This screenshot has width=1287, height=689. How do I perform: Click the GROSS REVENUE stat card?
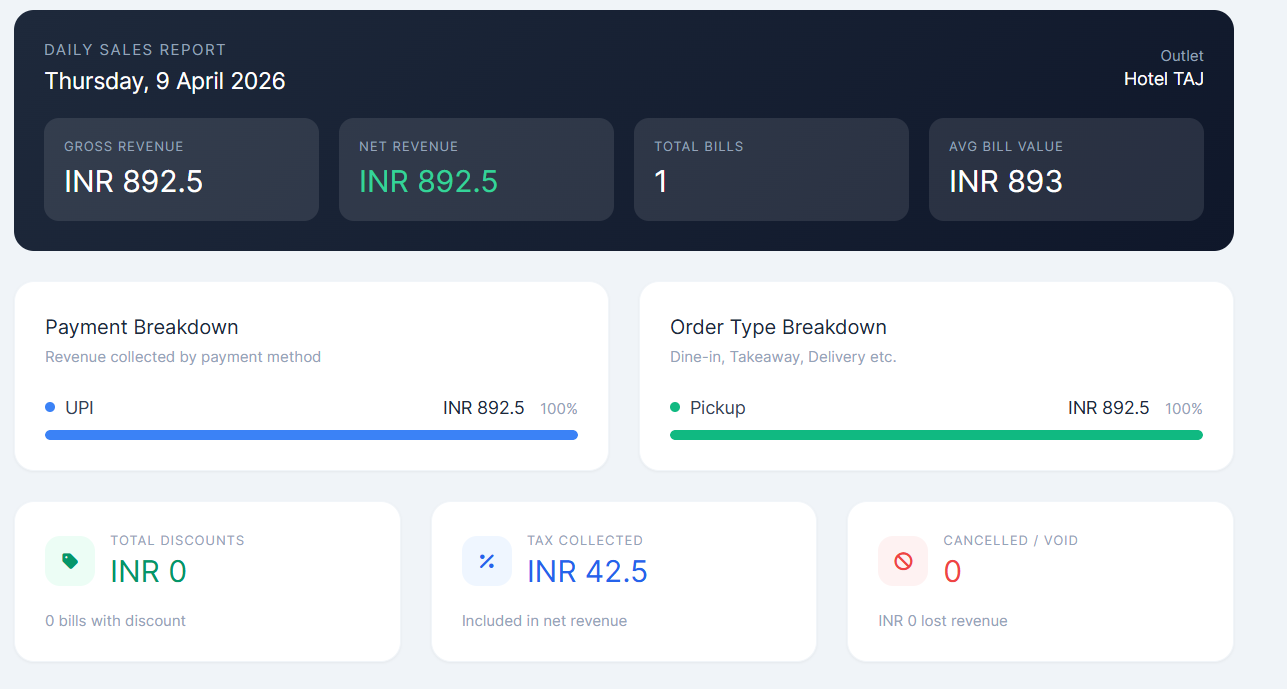pos(181,169)
